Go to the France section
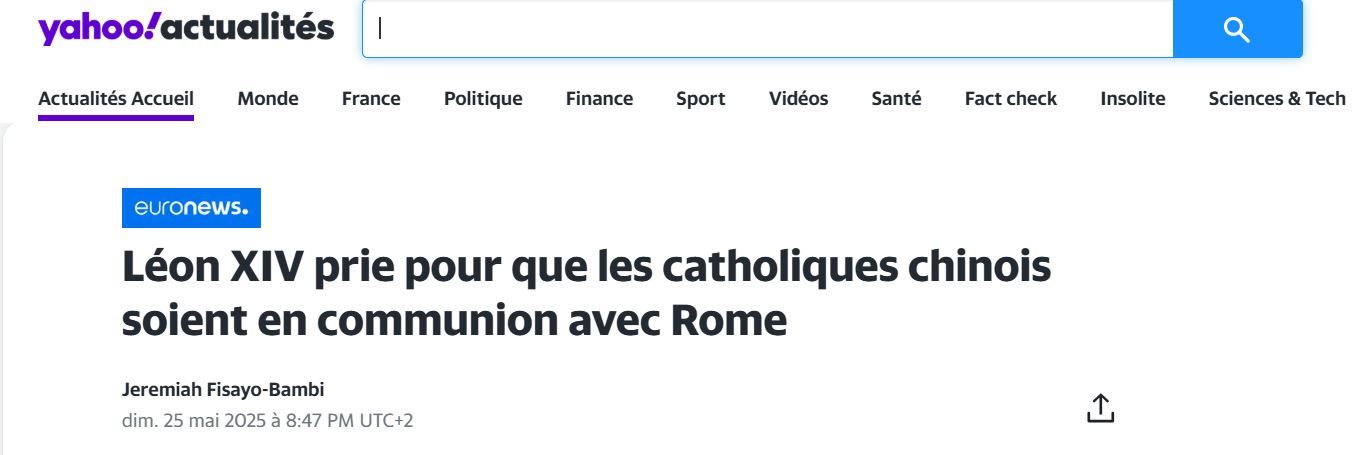Screen dimensions: 1368x455 371,98
